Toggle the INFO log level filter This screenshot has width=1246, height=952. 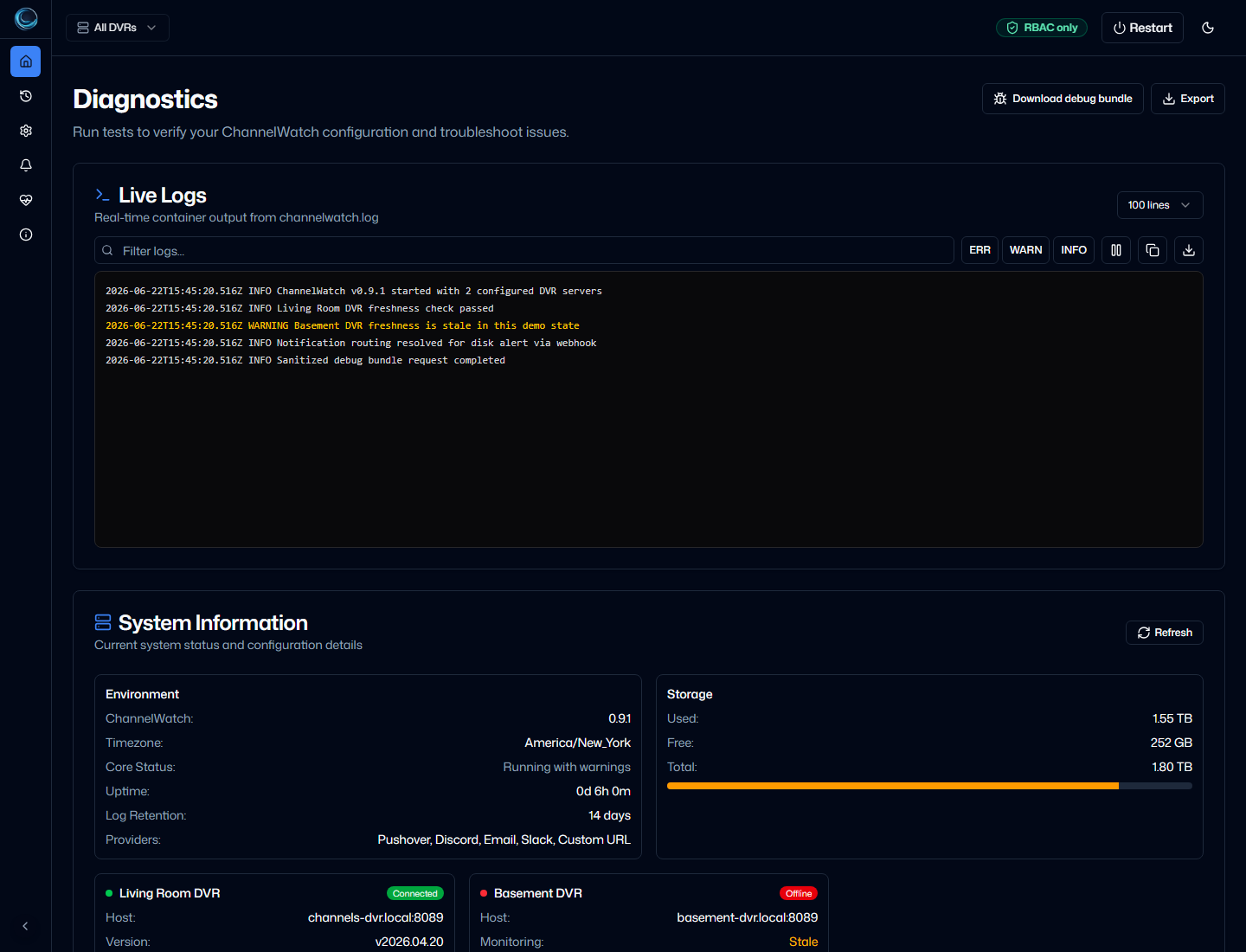[1074, 250]
